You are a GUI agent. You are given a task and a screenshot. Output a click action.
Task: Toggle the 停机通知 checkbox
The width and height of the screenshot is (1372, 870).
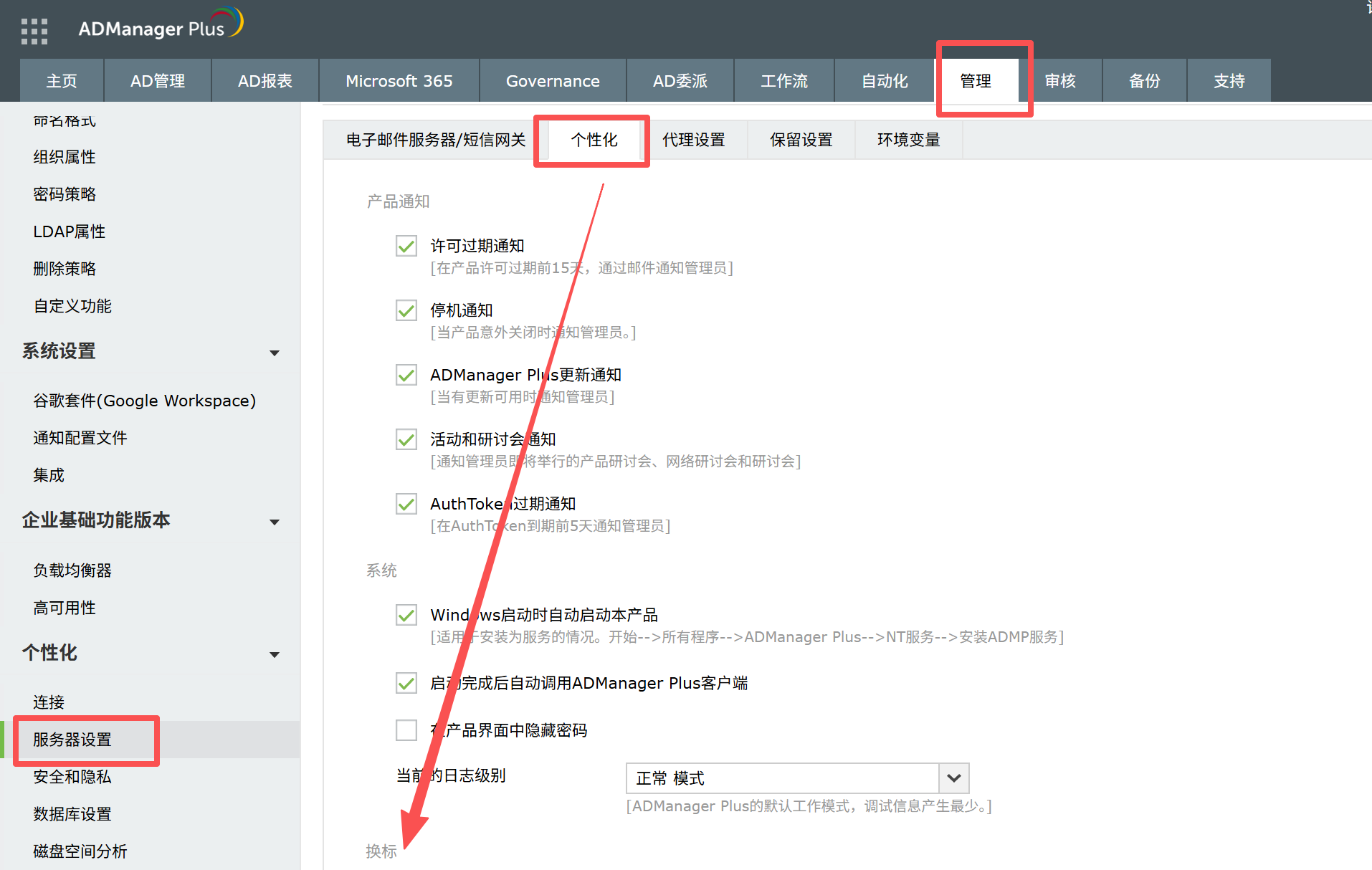(x=406, y=310)
